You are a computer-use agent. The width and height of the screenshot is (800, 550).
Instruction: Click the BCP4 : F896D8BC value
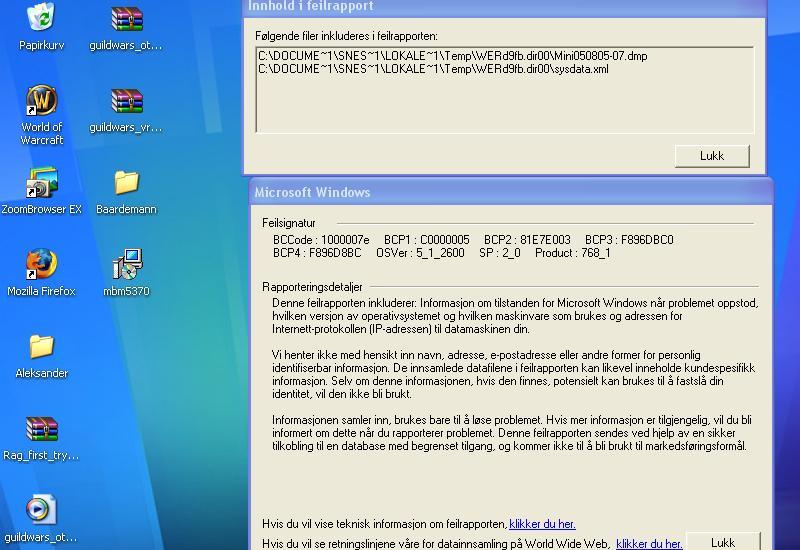317,253
